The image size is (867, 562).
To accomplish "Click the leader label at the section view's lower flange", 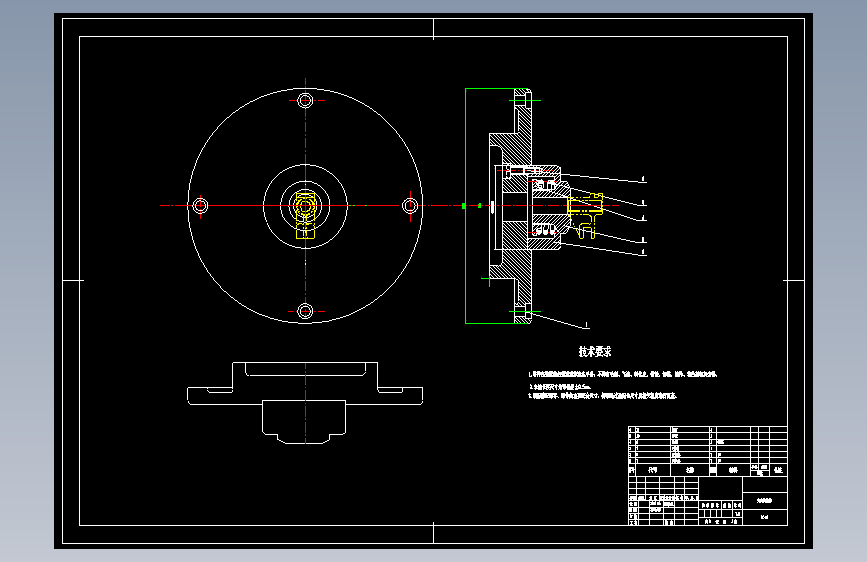I will point(587,325).
